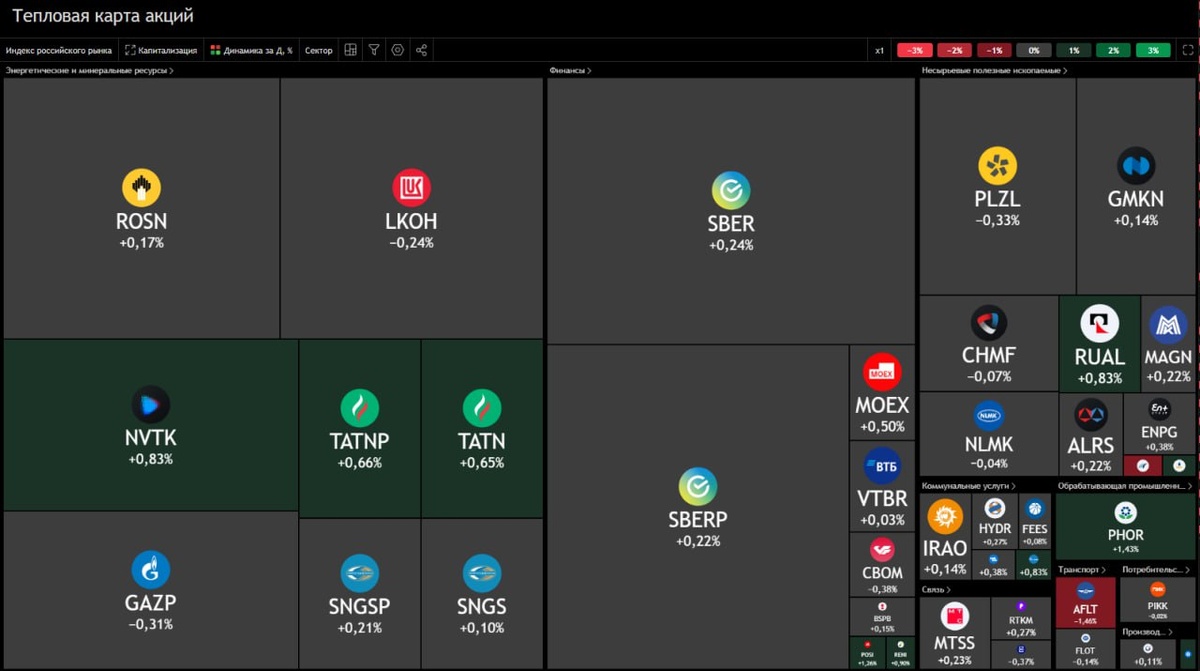Open the filter funnel icon
Screen dimensions: 1200x671
click(374, 50)
